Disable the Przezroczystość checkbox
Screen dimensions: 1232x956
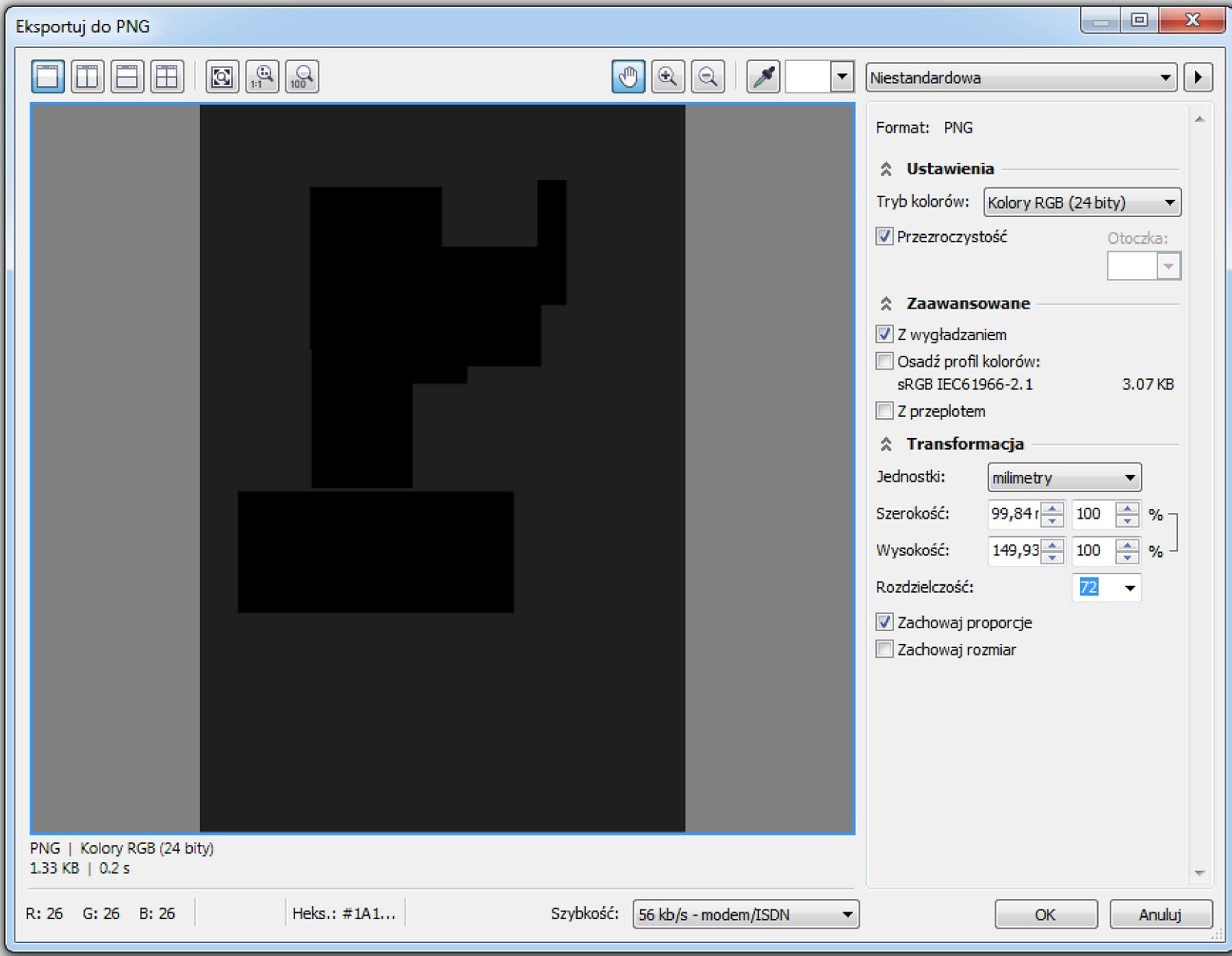click(884, 237)
